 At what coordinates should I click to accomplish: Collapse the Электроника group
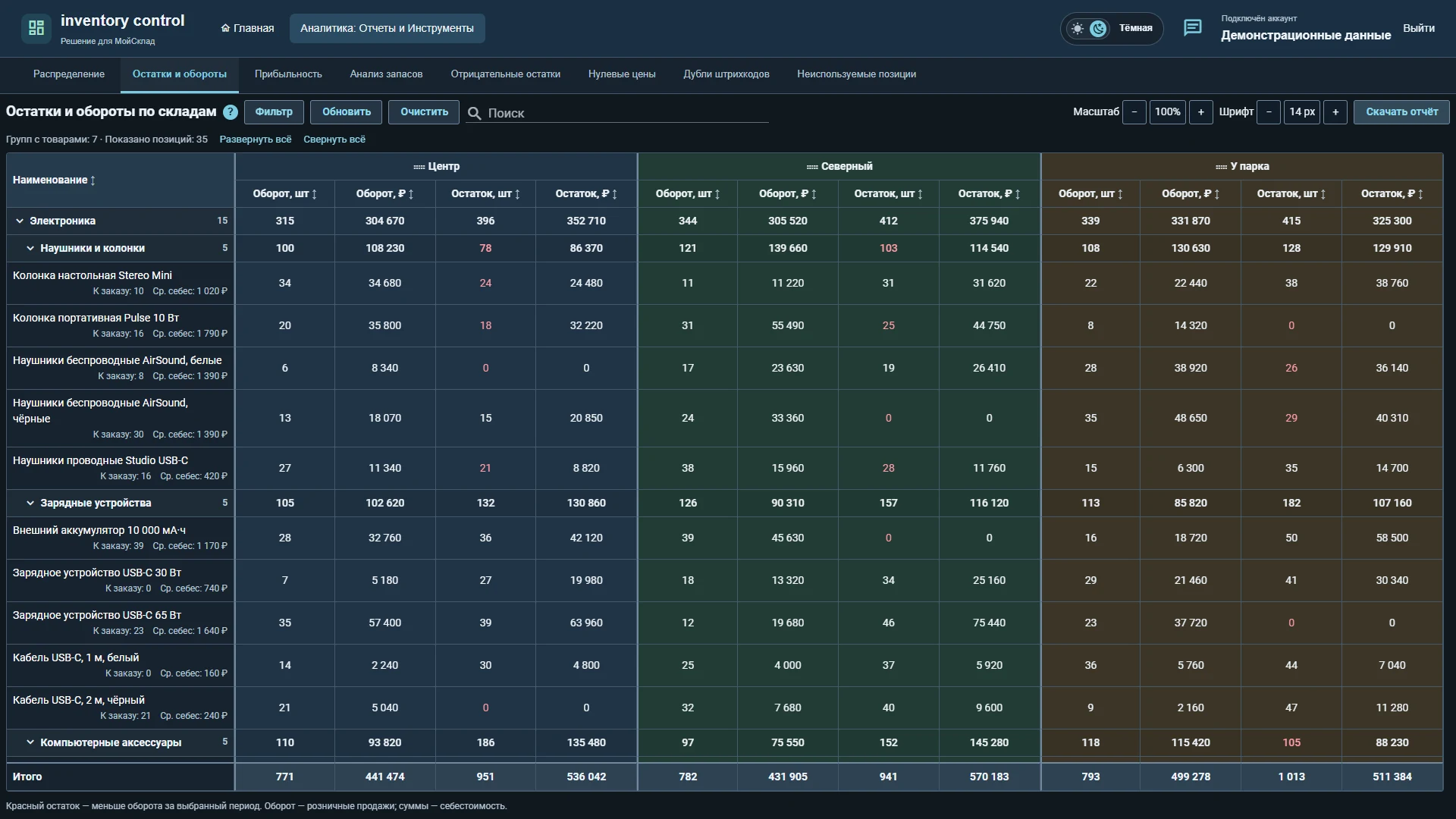point(20,221)
